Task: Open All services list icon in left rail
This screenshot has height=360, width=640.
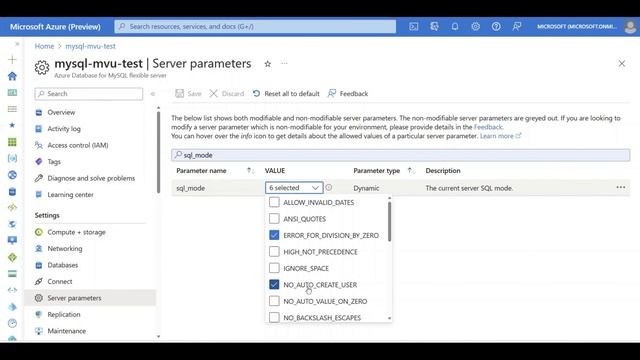Action: [x=12, y=109]
